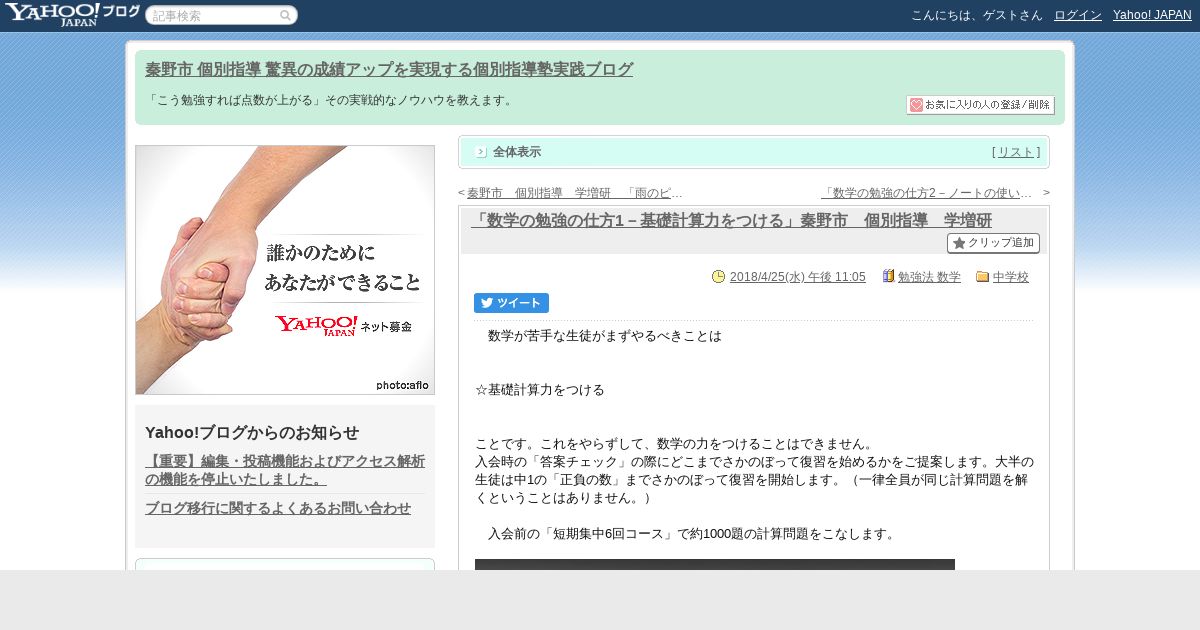Click the dark image below the article text
The height and width of the screenshot is (630, 1200).
pos(715,565)
